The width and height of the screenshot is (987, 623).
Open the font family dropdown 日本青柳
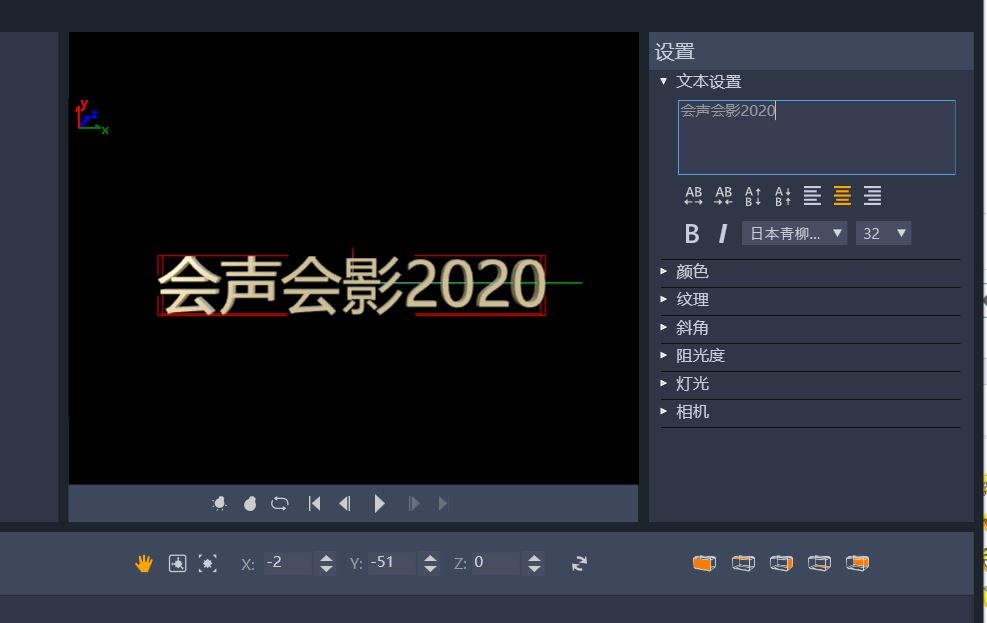(x=794, y=233)
